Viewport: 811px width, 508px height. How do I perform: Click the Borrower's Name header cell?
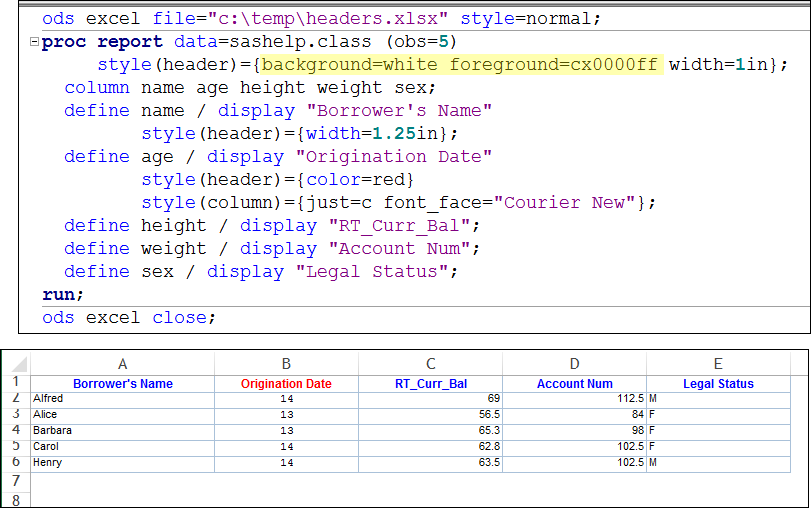[x=122, y=383]
